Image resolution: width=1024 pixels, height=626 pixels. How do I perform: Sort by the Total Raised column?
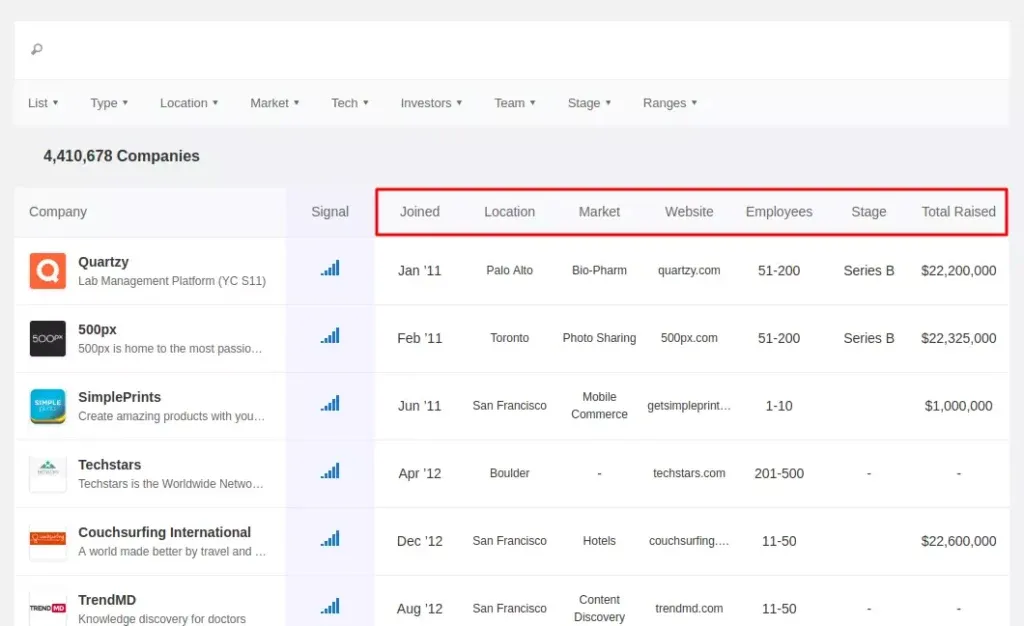(958, 211)
